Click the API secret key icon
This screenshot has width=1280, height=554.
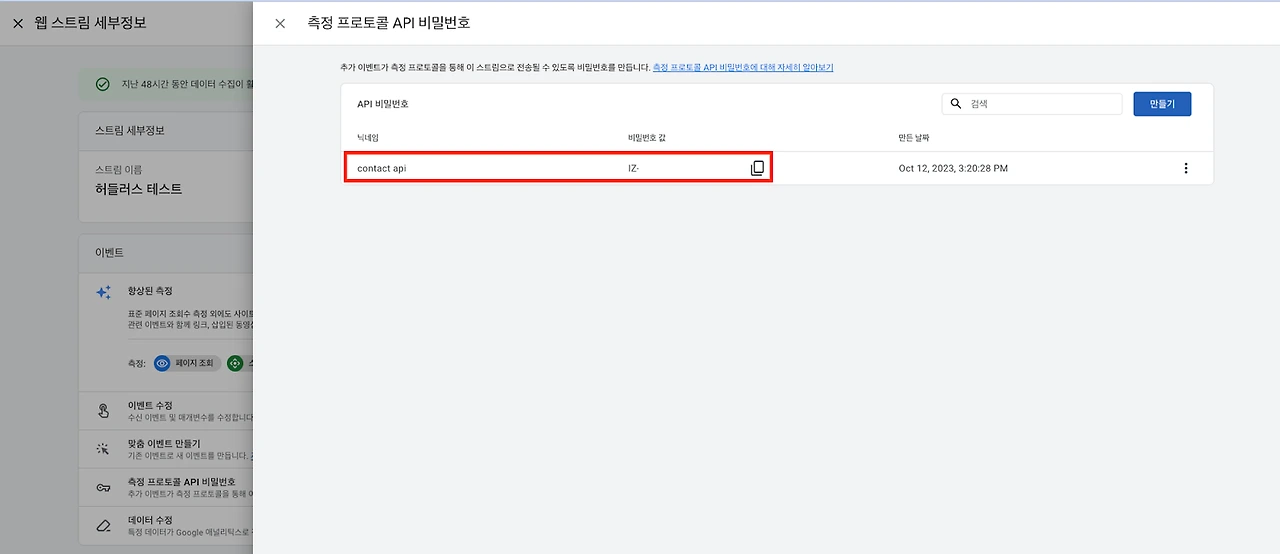(x=103, y=487)
